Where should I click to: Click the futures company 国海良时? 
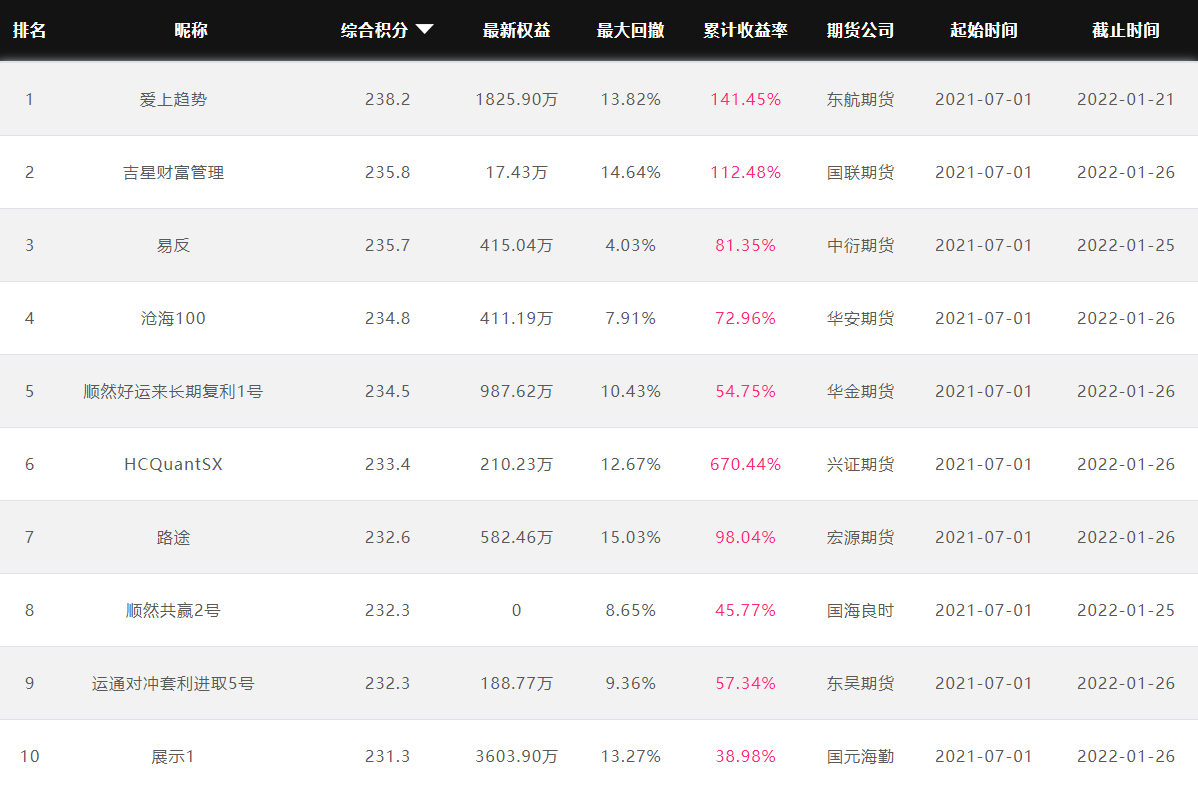(860, 610)
